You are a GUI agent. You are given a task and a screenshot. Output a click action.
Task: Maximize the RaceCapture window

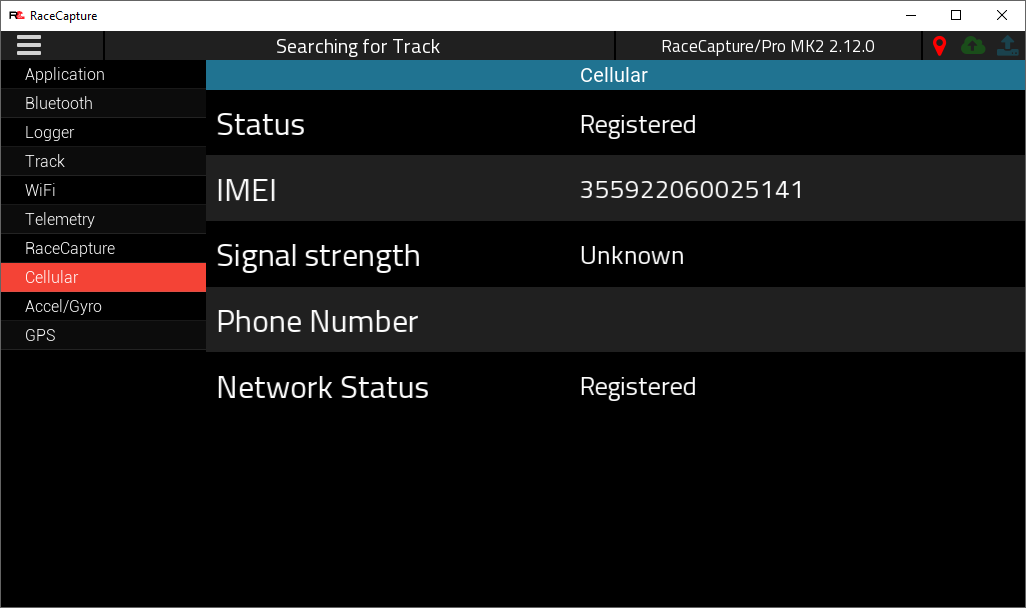coord(956,15)
